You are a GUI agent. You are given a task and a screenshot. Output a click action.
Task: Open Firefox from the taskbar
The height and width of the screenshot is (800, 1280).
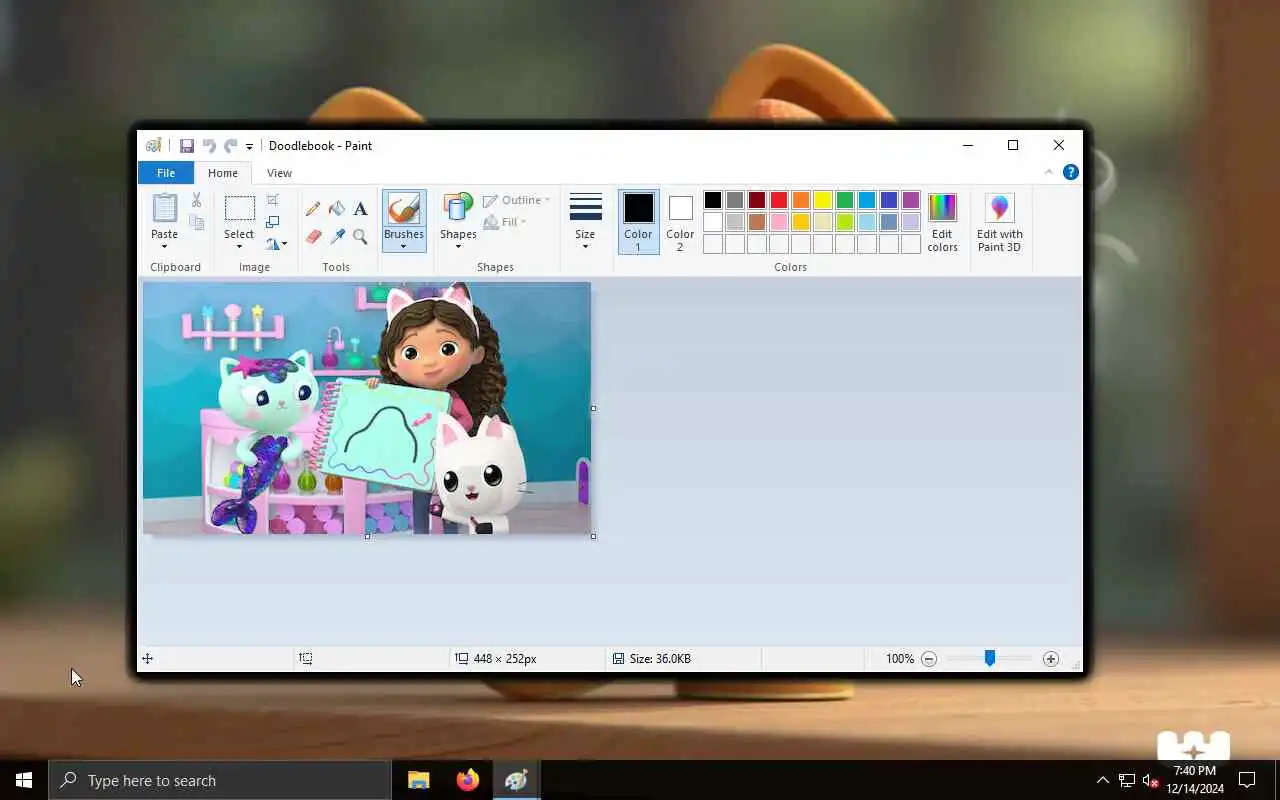point(467,780)
